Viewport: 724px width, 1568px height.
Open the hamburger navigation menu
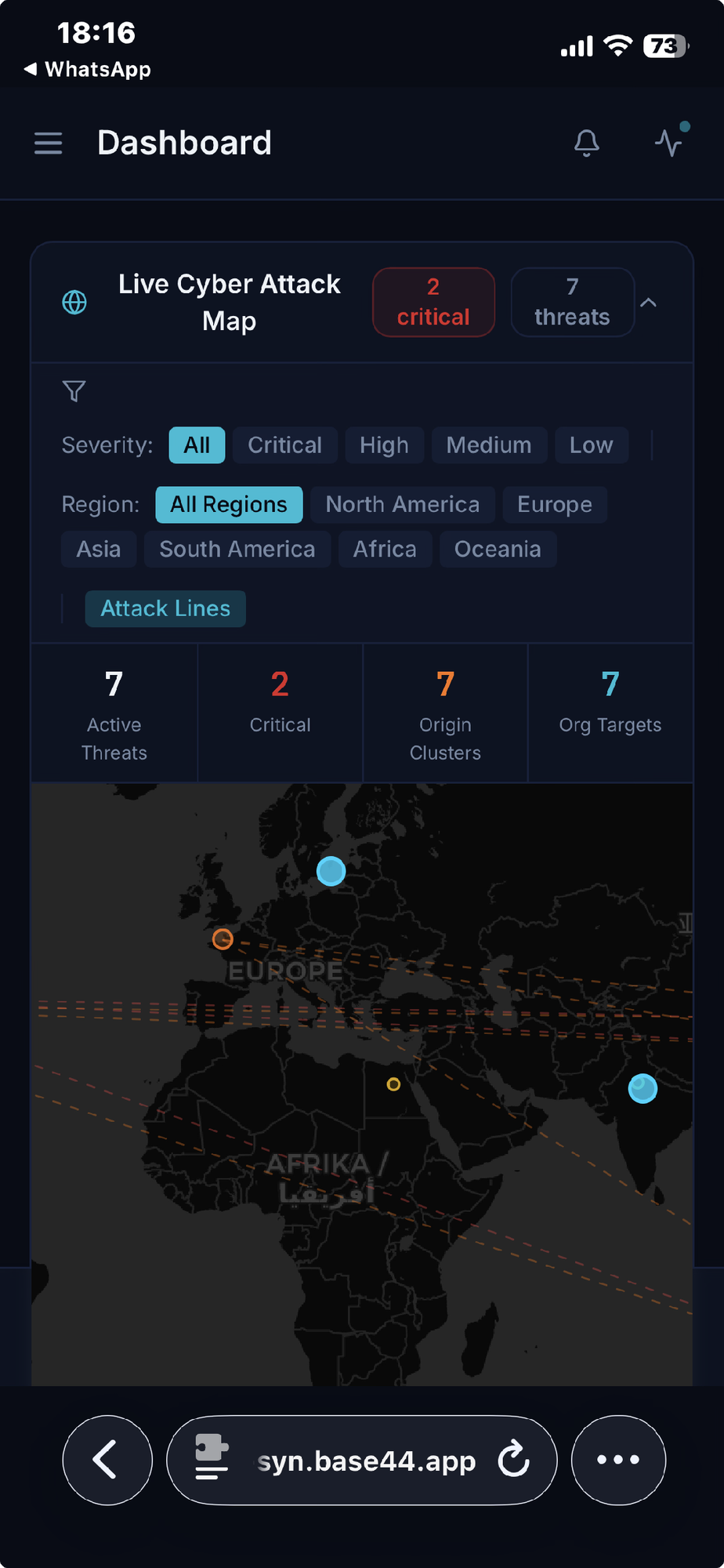point(48,143)
